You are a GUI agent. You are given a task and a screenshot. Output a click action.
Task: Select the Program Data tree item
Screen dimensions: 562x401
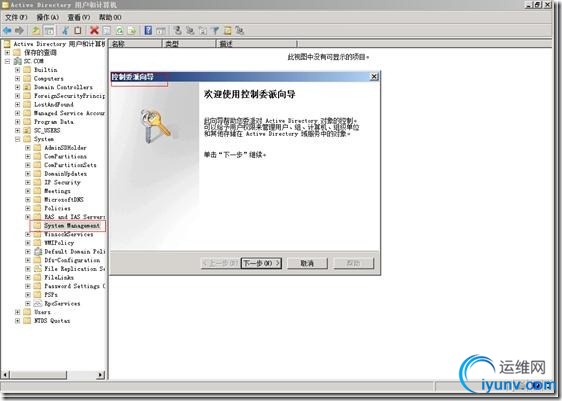click(53, 122)
